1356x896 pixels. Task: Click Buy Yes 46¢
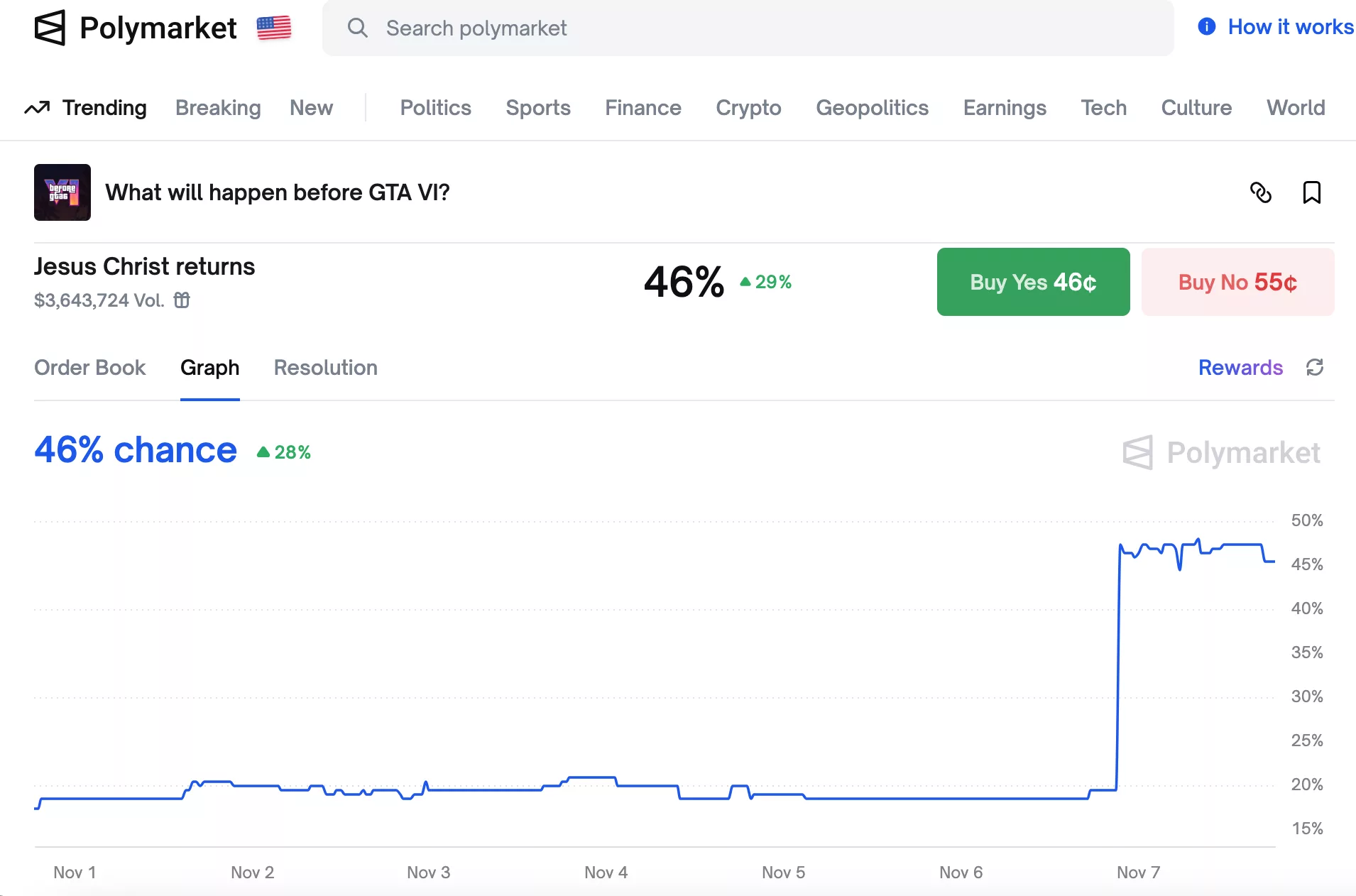(1032, 282)
